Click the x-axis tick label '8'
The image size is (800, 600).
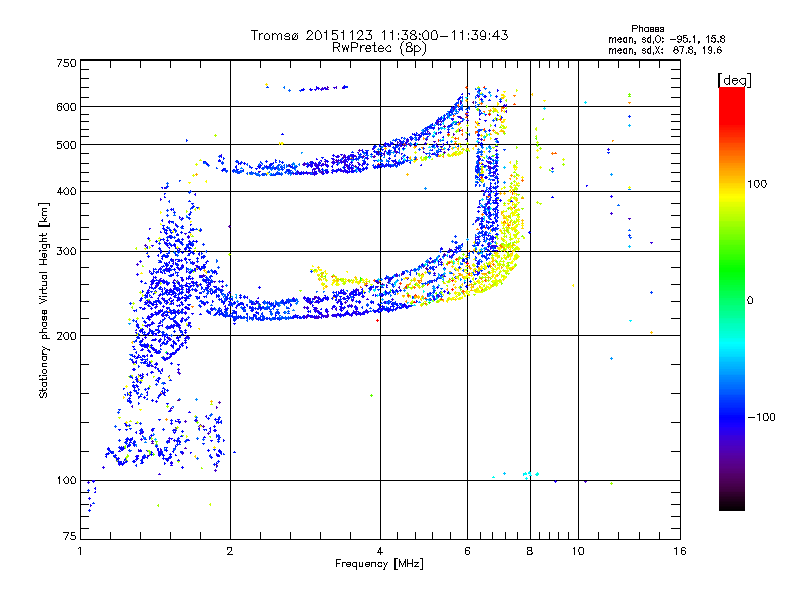[530, 551]
